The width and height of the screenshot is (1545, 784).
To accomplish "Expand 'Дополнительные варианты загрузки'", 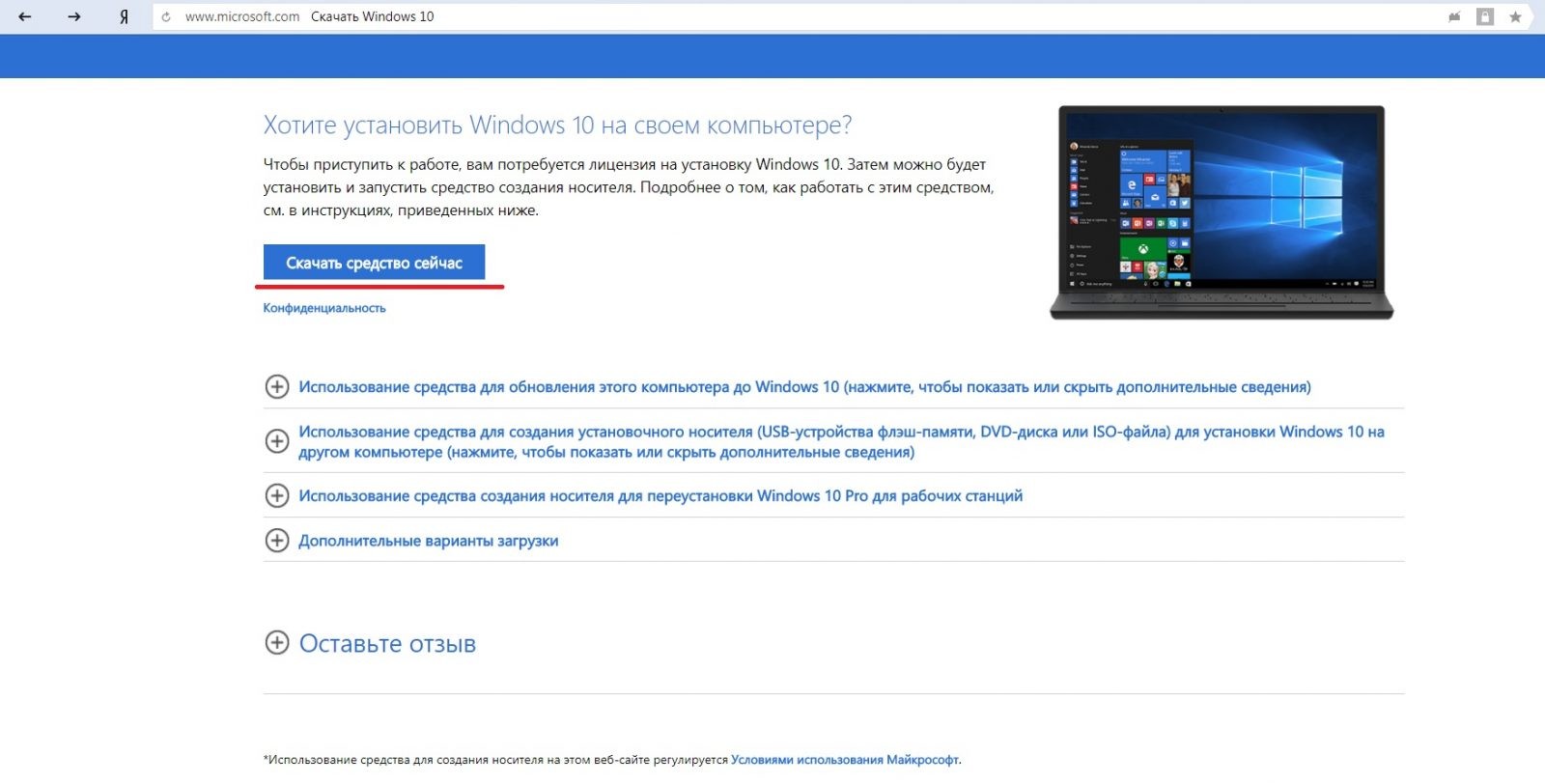I will point(428,541).
